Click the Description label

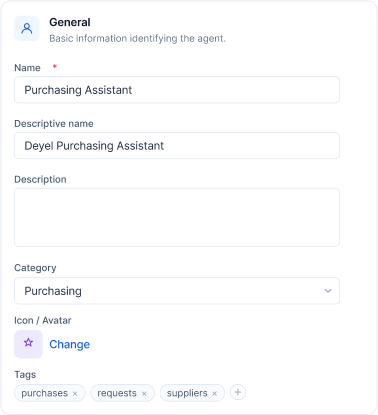(x=40, y=179)
